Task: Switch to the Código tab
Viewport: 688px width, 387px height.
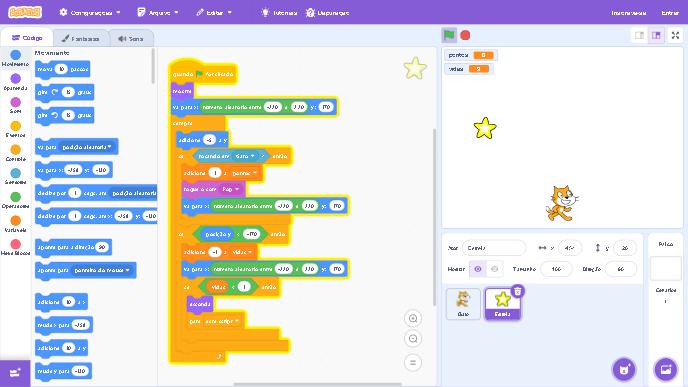Action: [27, 38]
